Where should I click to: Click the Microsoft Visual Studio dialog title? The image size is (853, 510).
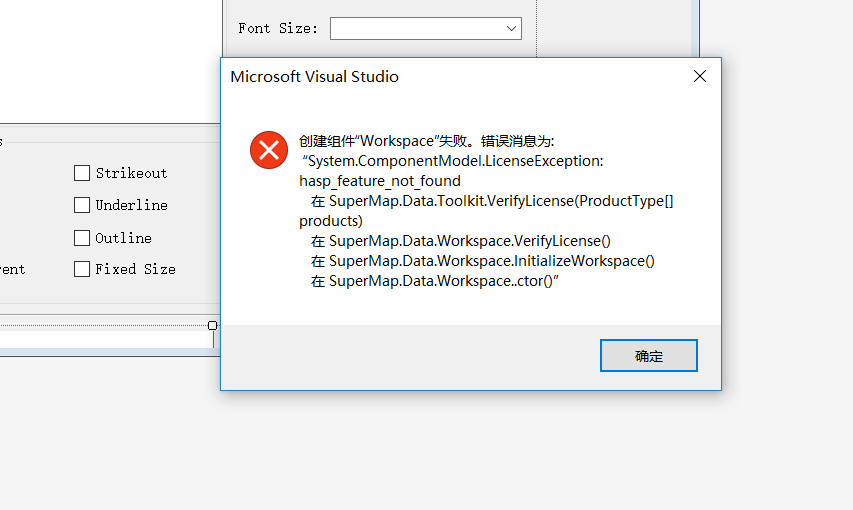pos(314,77)
